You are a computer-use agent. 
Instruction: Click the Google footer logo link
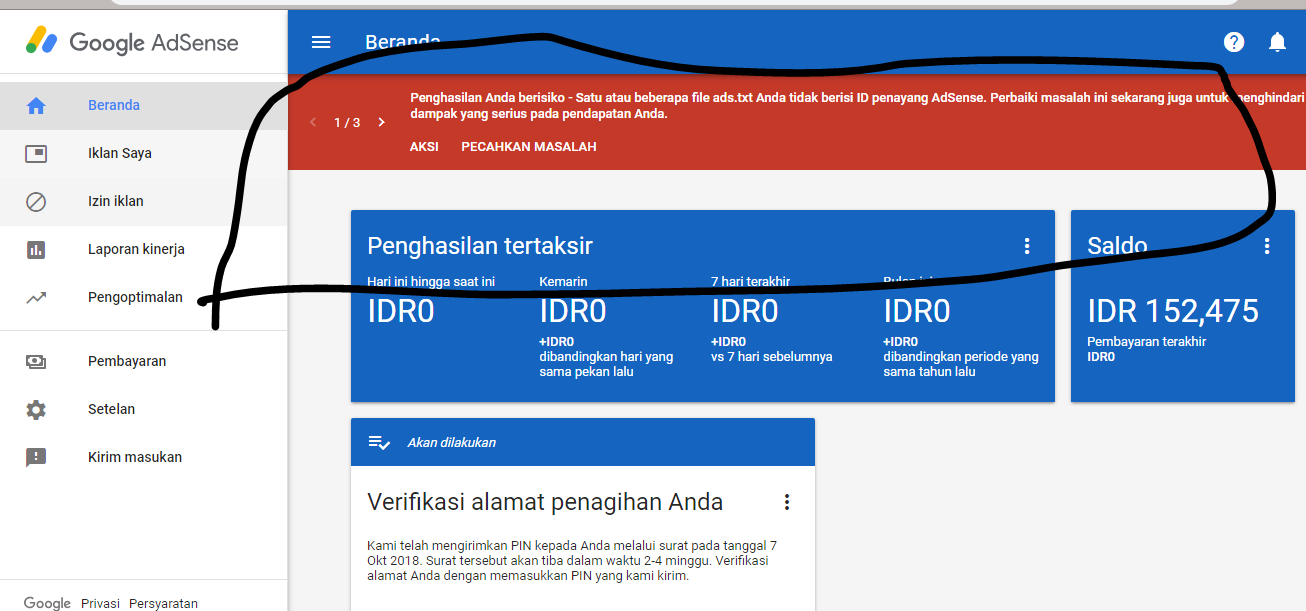(47, 603)
